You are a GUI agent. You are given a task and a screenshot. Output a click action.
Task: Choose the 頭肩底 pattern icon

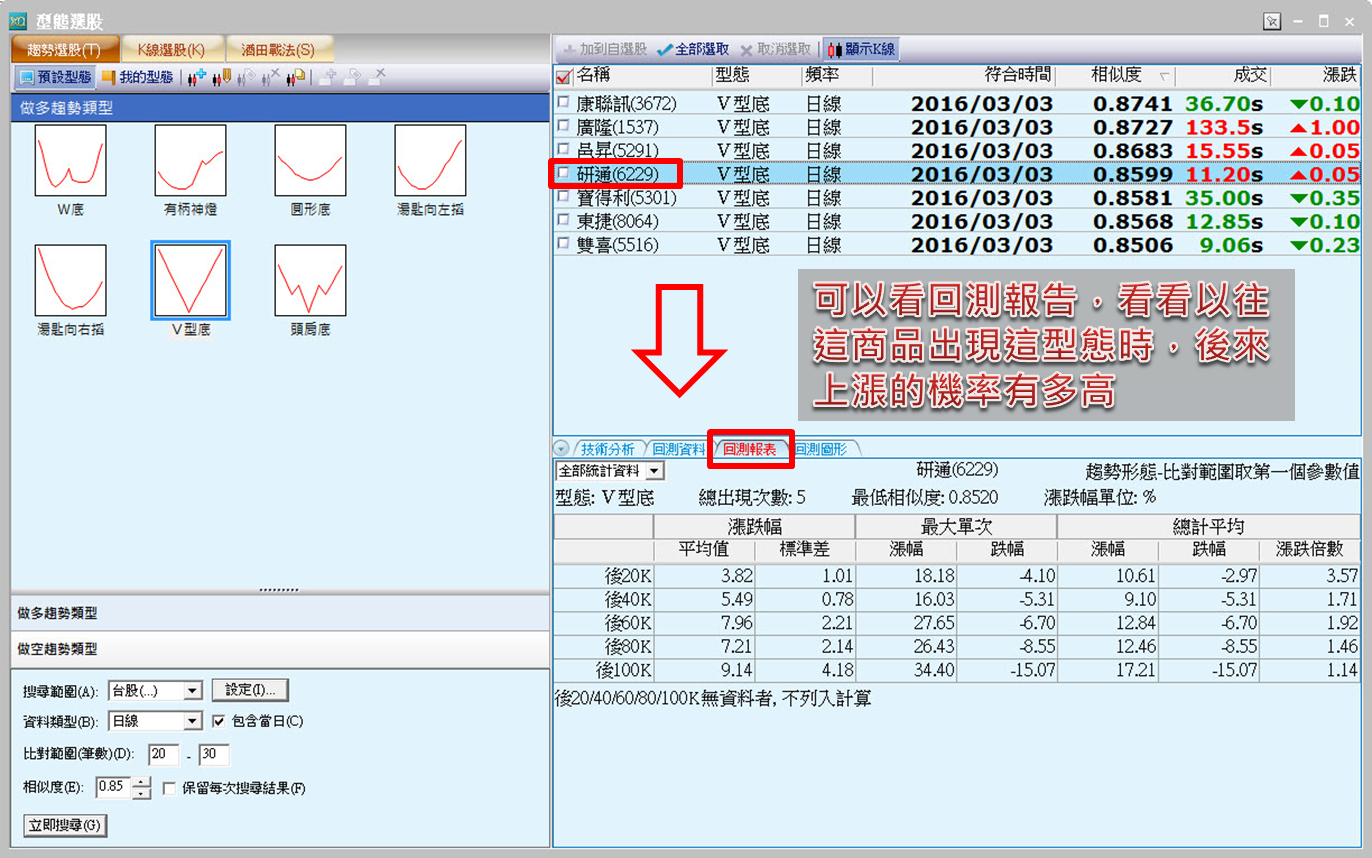click(310, 280)
